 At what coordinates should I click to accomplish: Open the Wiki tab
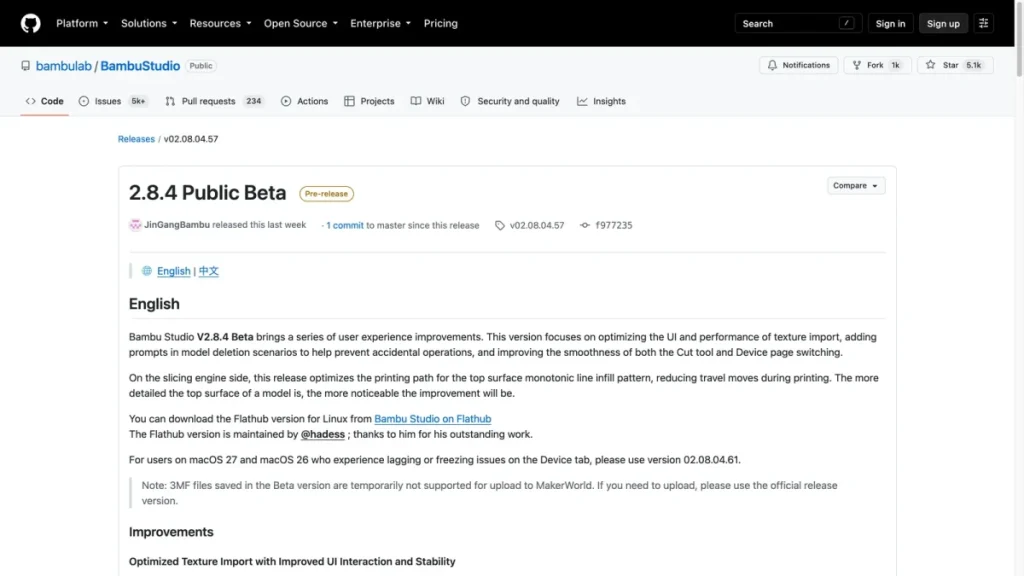tap(428, 101)
